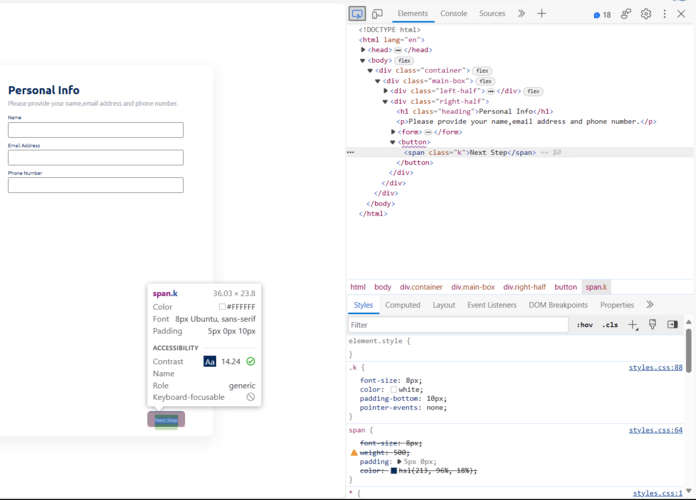Image resolution: width=696 pixels, height=500 pixels.
Task: Add a new DevTools tab with plus
Action: 542,14
